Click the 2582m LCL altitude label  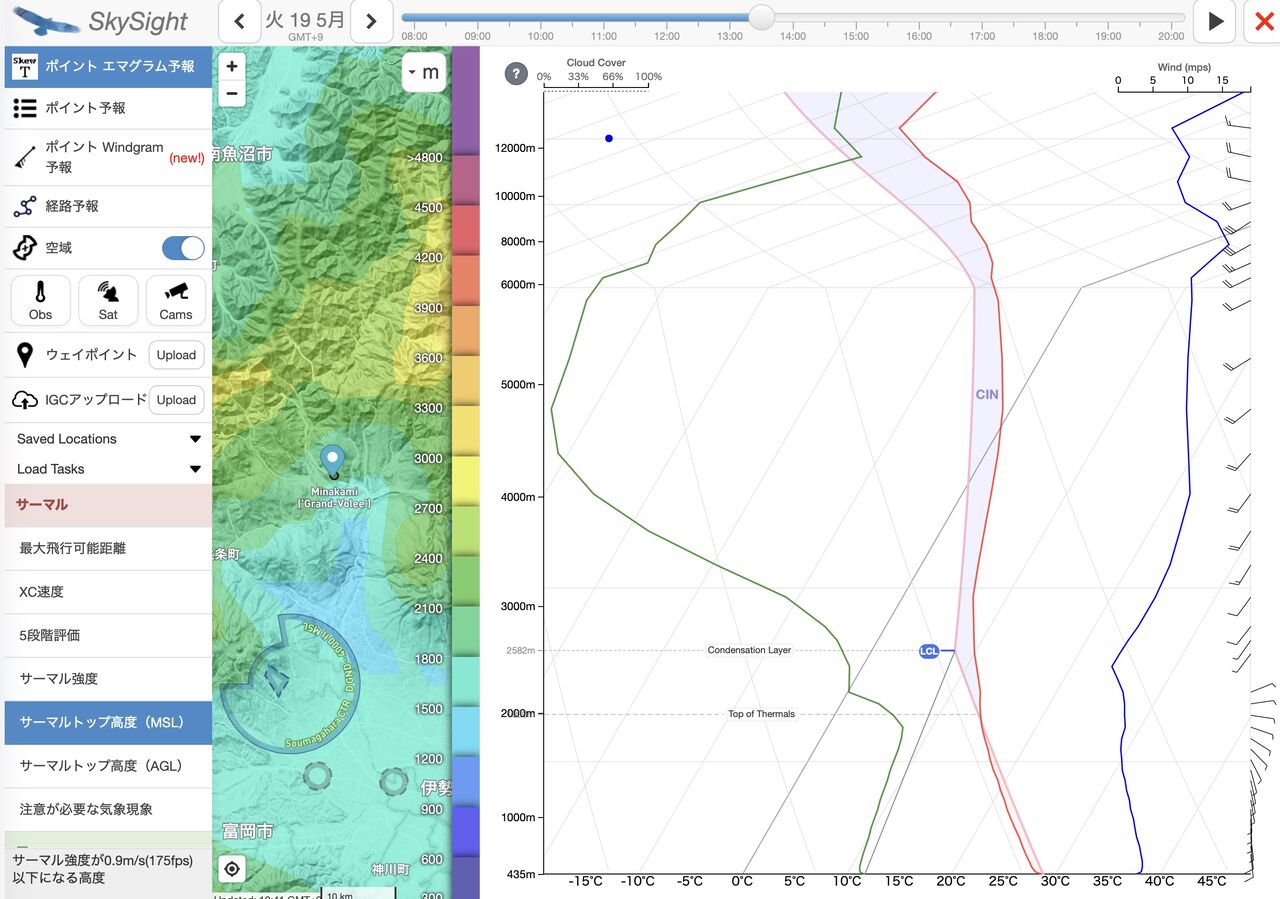[x=520, y=651]
